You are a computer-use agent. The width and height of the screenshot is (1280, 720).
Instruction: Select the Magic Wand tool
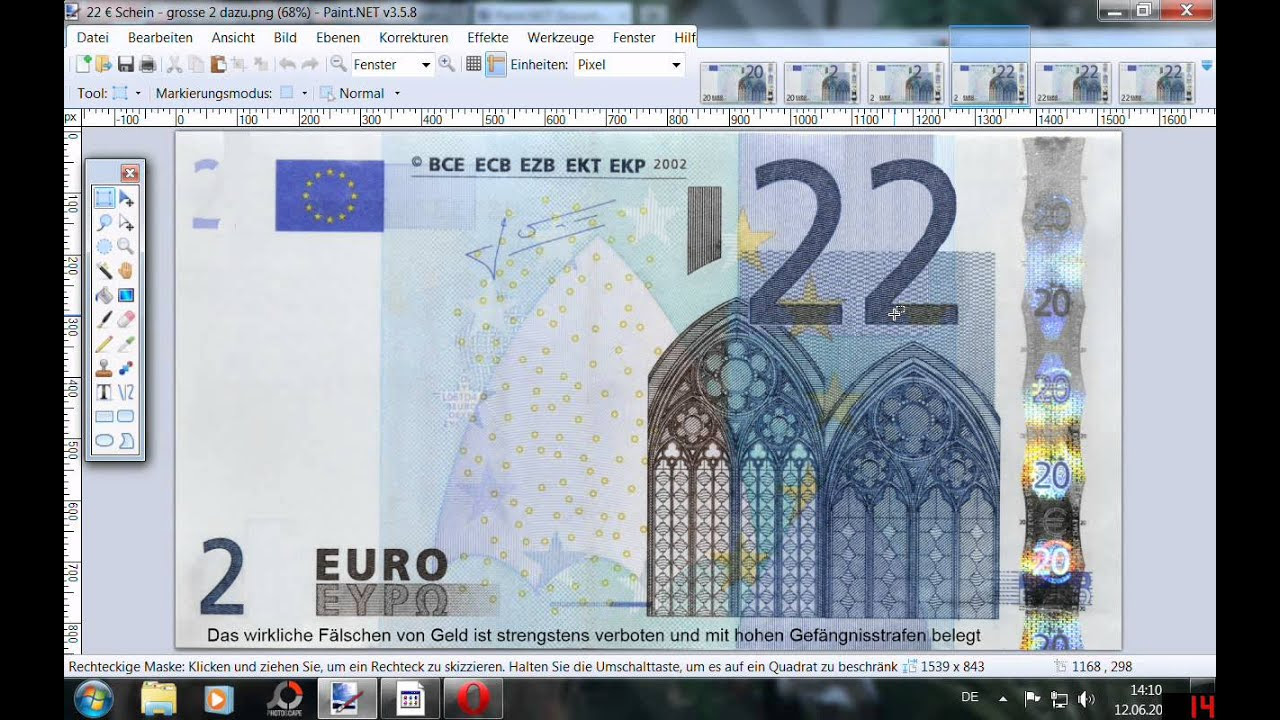pos(104,270)
